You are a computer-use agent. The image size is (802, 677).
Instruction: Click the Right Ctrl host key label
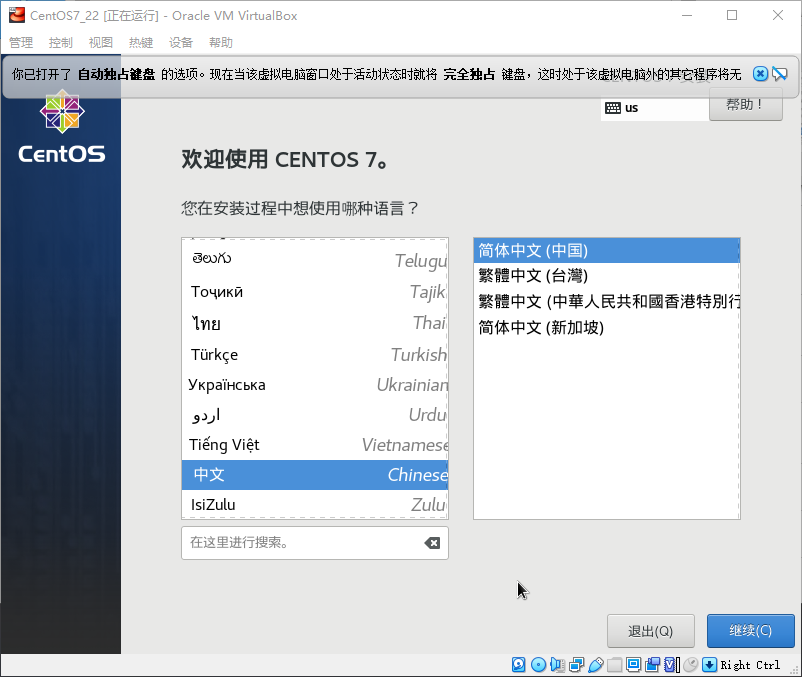[x=750, y=665]
